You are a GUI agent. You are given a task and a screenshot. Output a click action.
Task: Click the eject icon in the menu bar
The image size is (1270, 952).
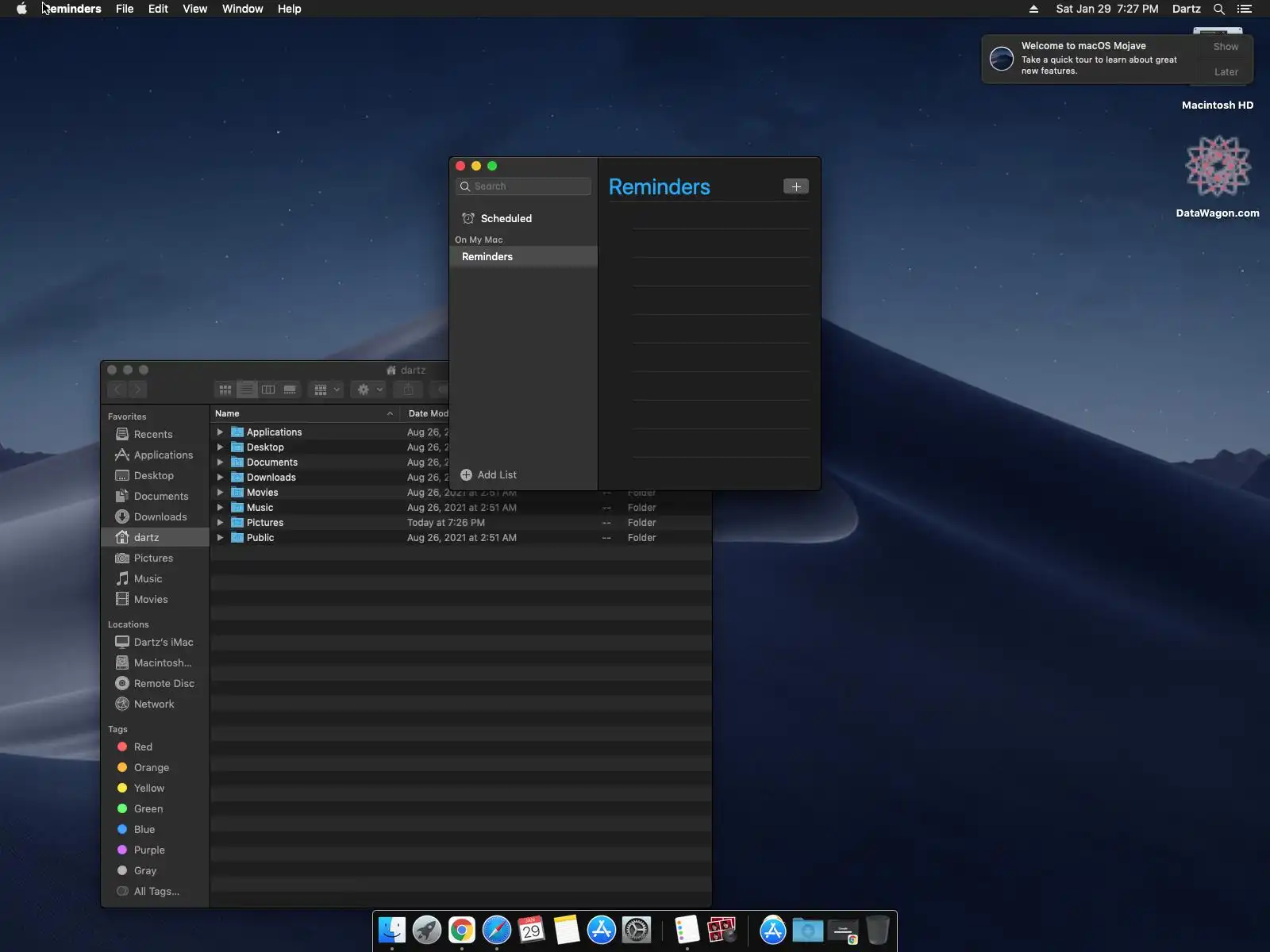coord(1033,9)
